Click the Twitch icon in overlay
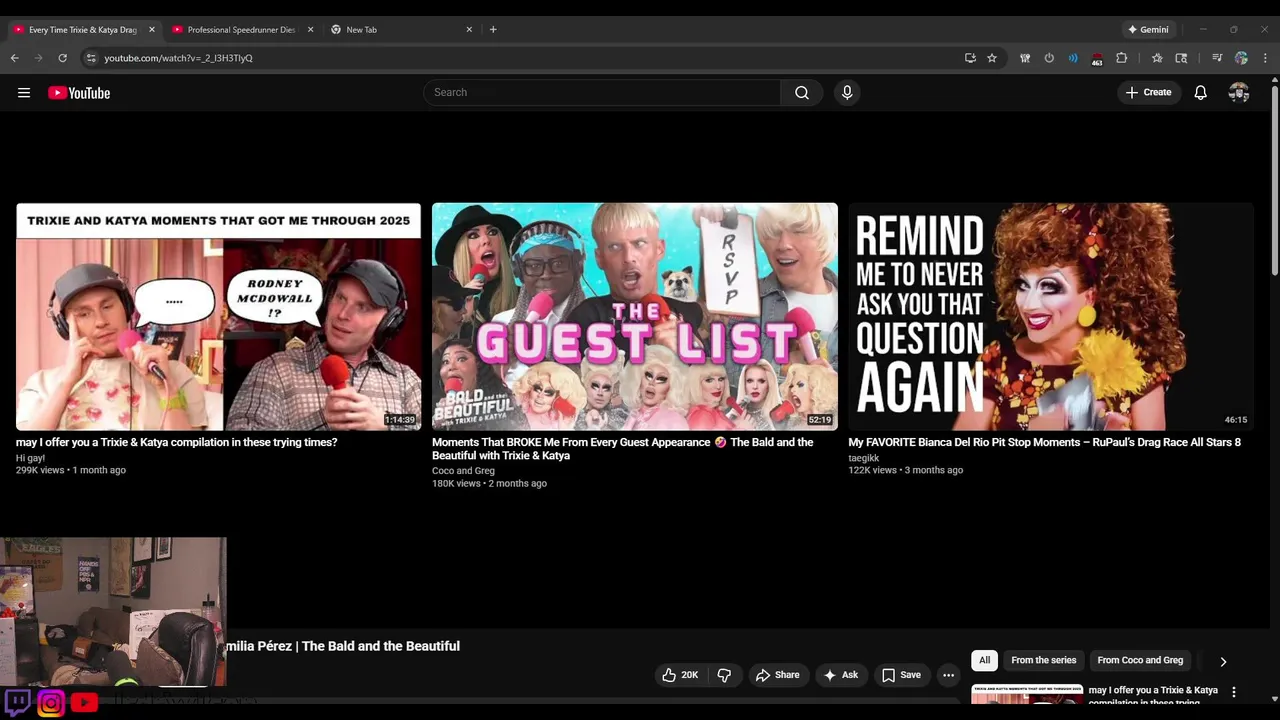The image size is (1280, 720). pyautogui.click(x=17, y=702)
